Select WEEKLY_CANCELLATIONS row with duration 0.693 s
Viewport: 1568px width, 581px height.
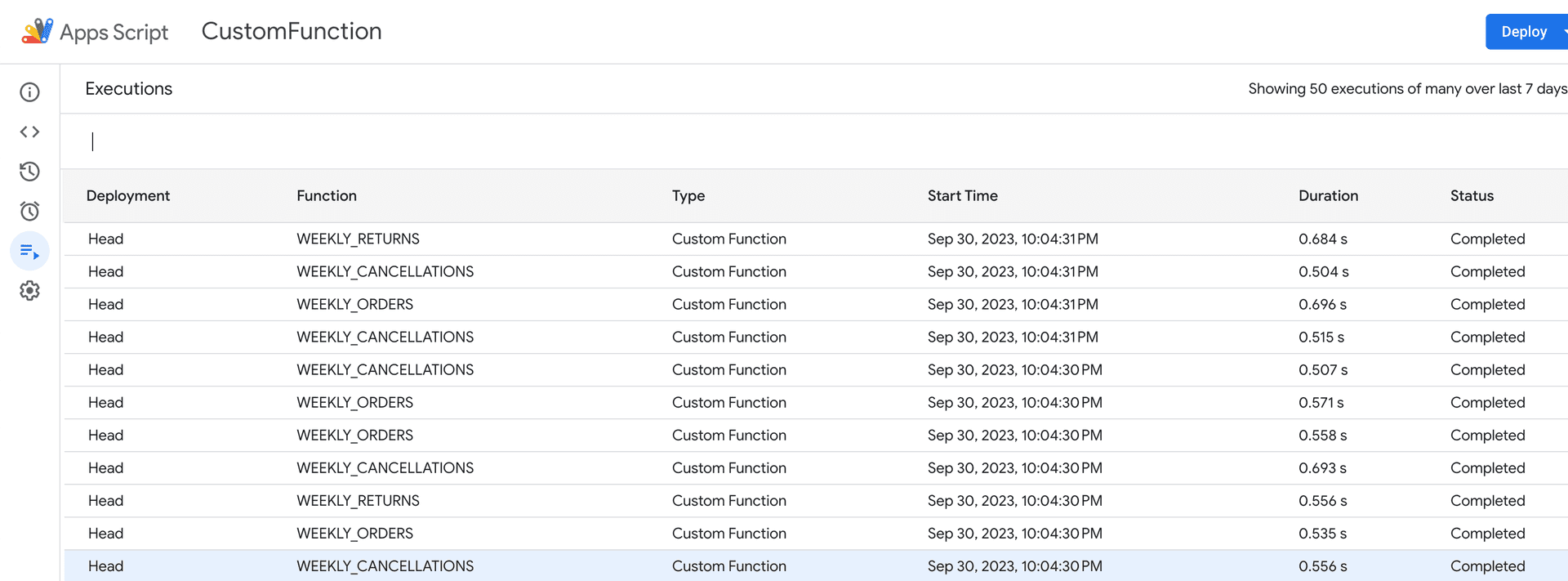(816, 467)
